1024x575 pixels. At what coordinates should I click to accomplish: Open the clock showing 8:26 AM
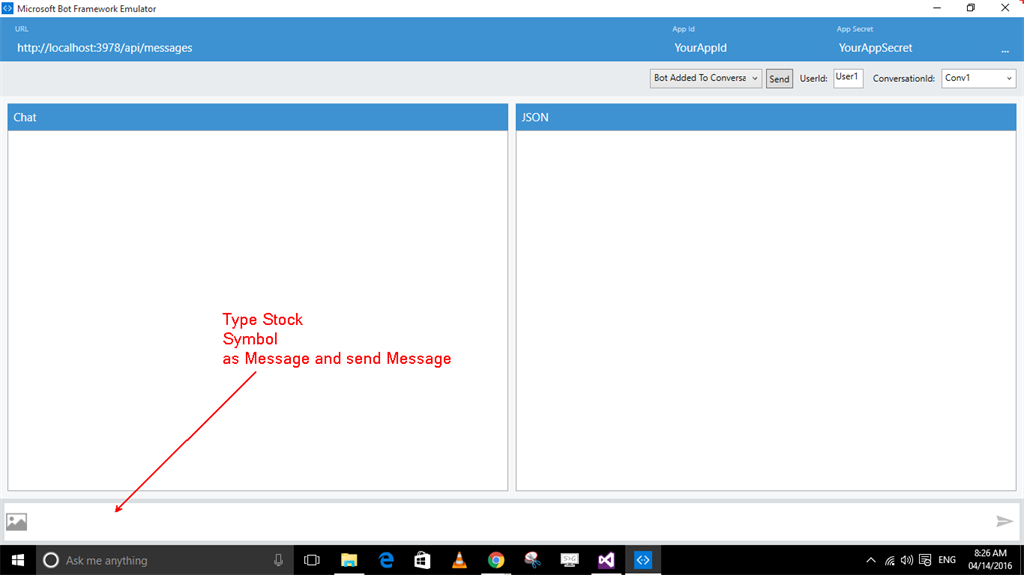[x=990, y=559]
